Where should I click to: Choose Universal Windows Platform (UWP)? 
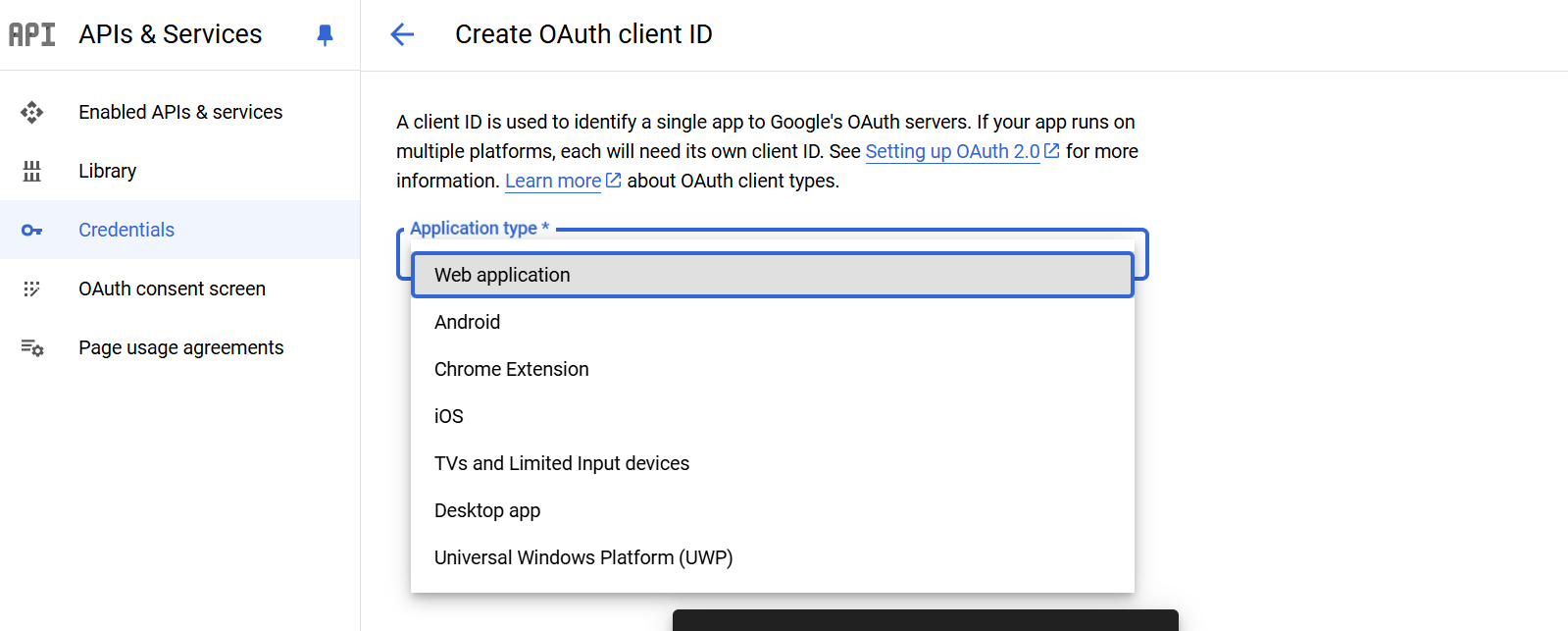583,557
